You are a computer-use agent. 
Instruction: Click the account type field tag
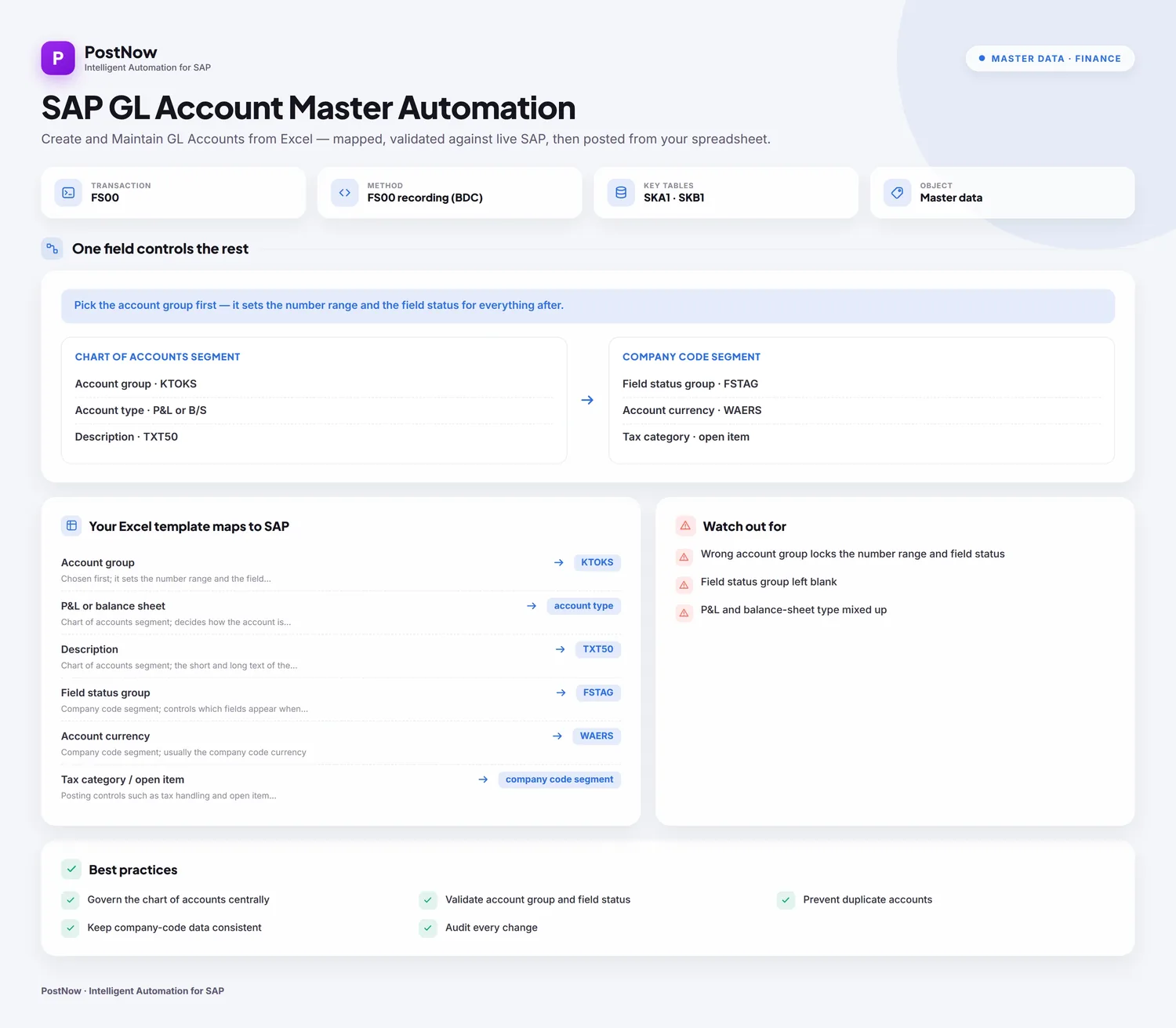pyautogui.click(x=583, y=606)
